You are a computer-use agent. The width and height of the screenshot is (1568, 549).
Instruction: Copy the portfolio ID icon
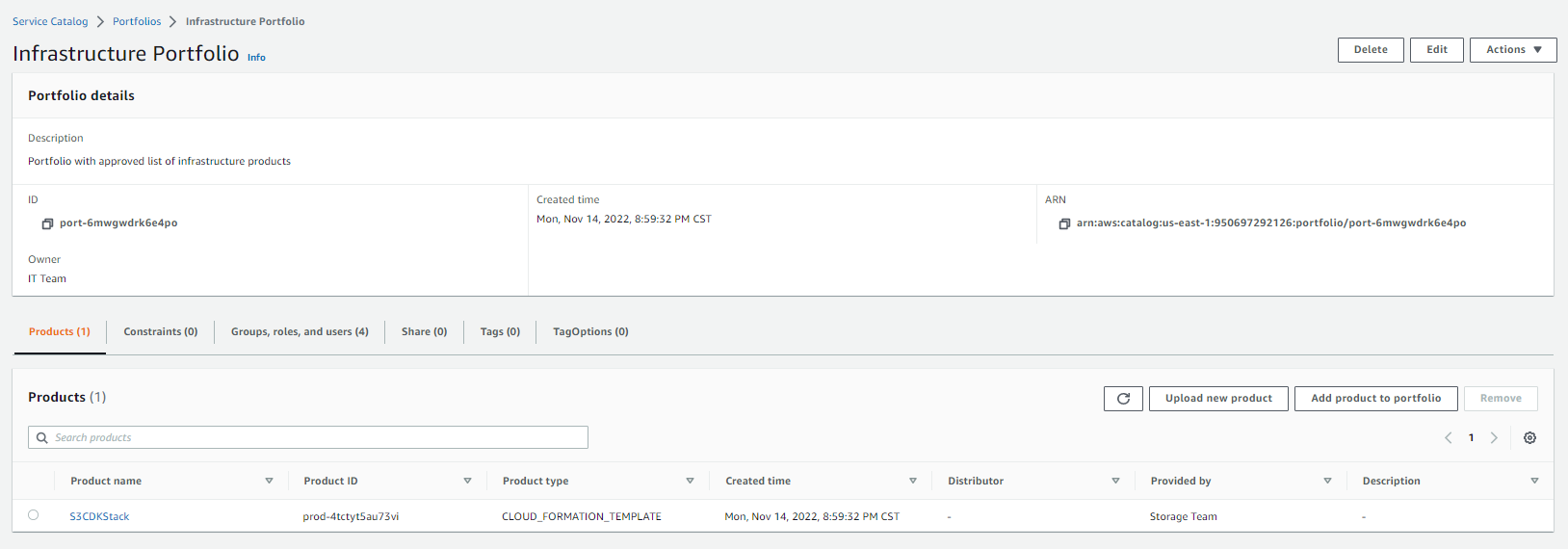[x=47, y=223]
